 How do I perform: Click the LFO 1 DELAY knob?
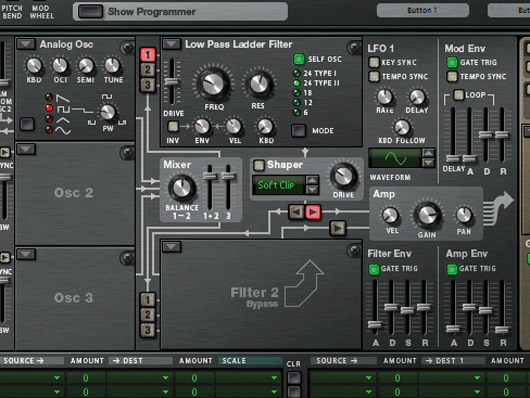(x=417, y=97)
